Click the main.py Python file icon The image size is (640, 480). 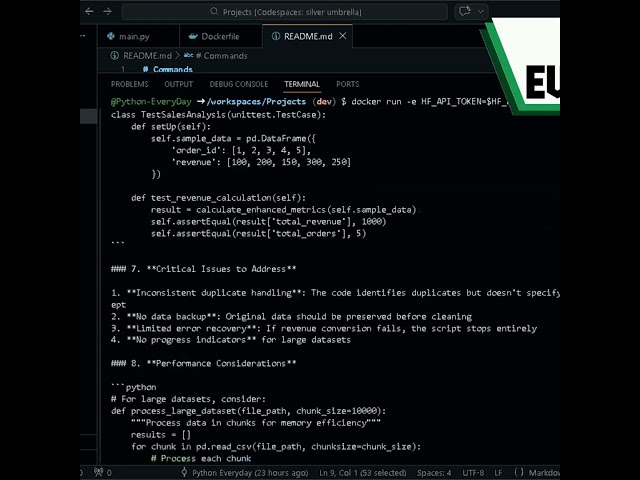[111, 36]
